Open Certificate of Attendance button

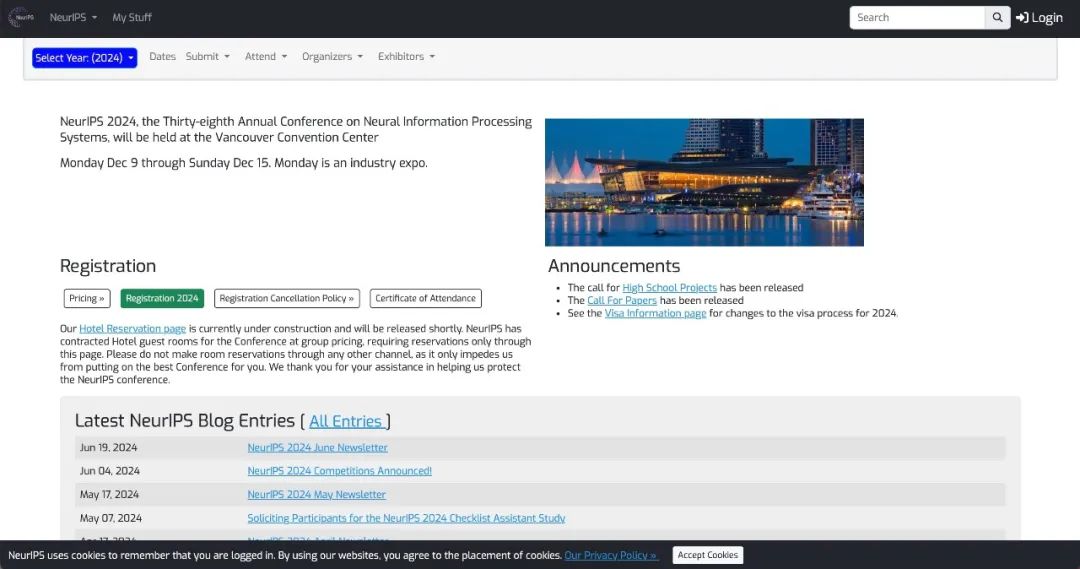coord(426,298)
